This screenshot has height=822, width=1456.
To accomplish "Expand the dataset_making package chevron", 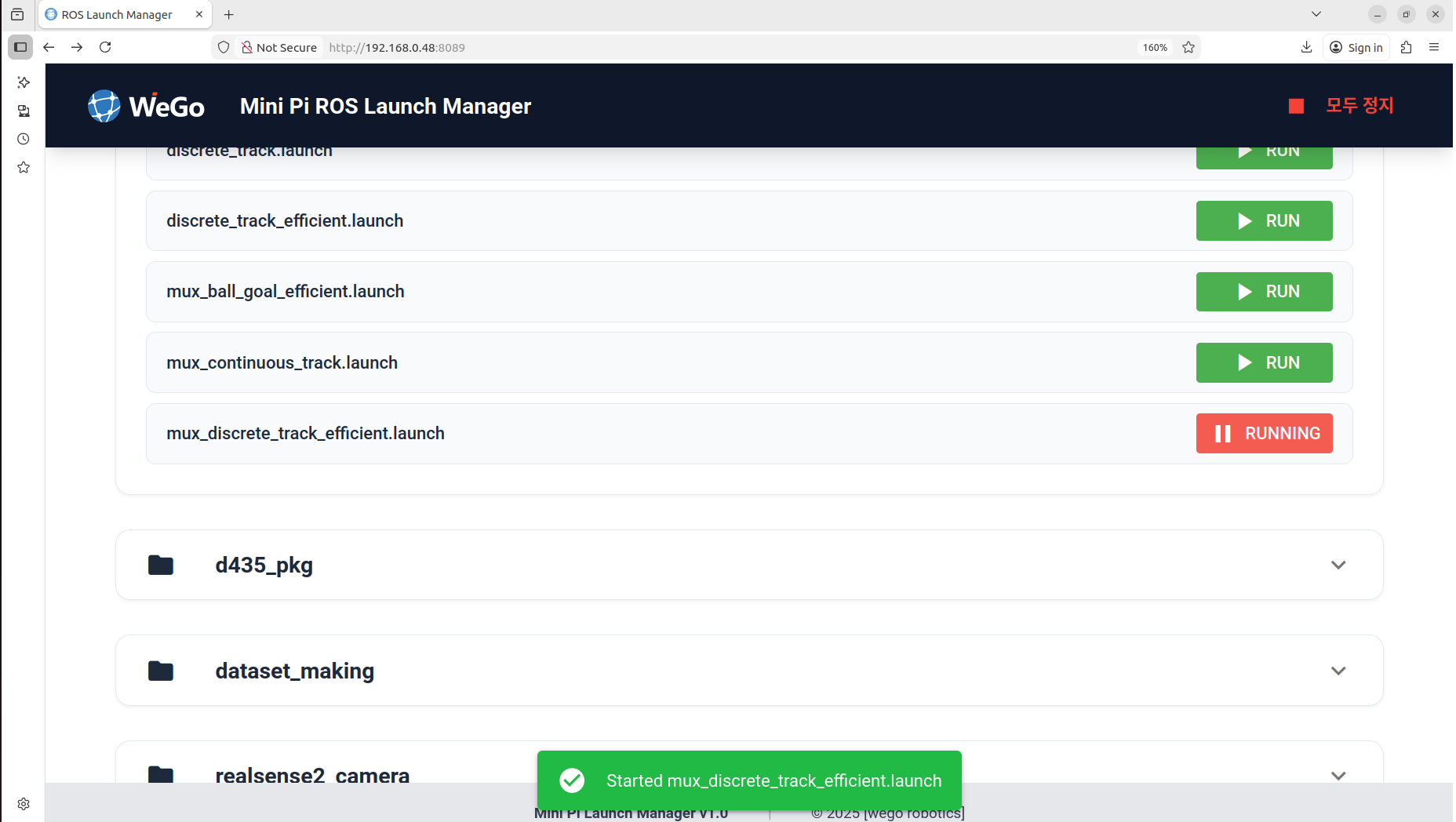I will click(1338, 671).
